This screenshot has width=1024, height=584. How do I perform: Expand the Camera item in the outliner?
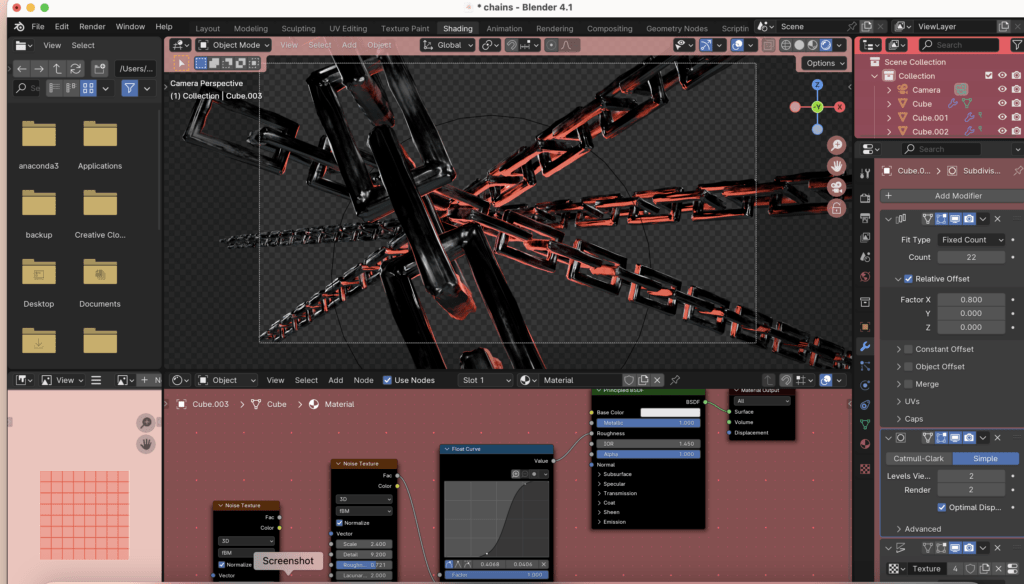888,90
